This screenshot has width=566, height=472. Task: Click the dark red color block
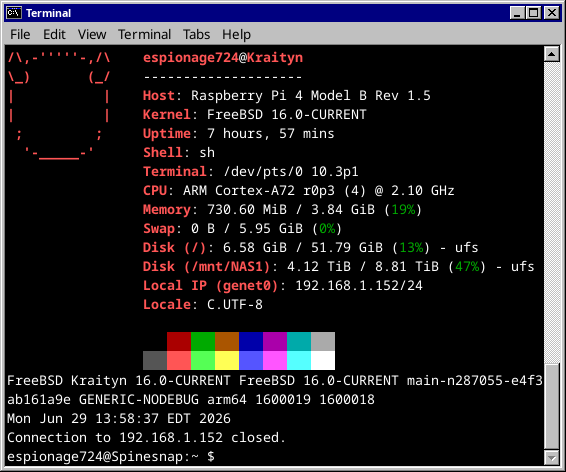179,341
